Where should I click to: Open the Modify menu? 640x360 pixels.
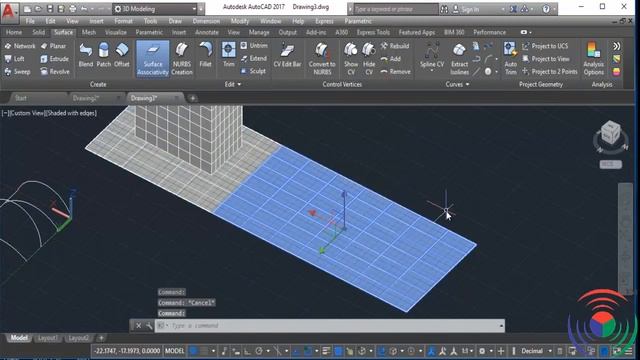(240, 21)
